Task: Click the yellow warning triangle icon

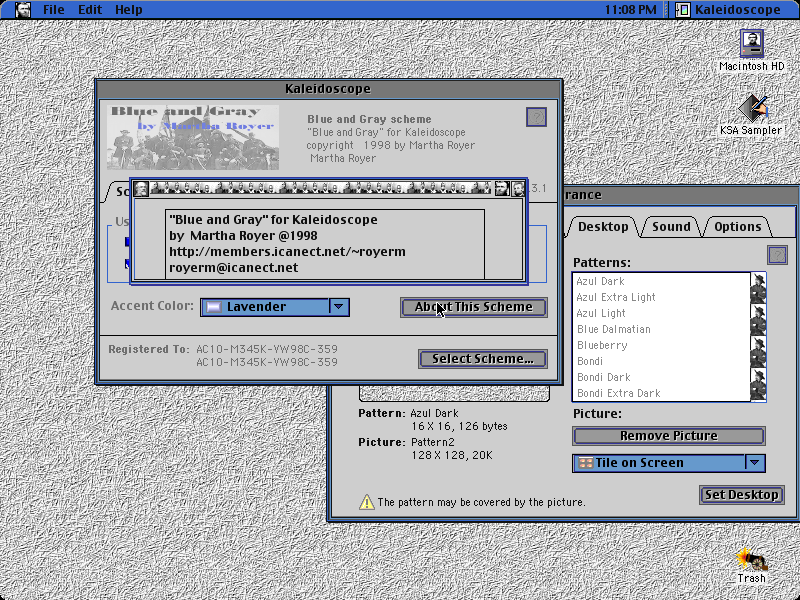Action: pos(366,502)
